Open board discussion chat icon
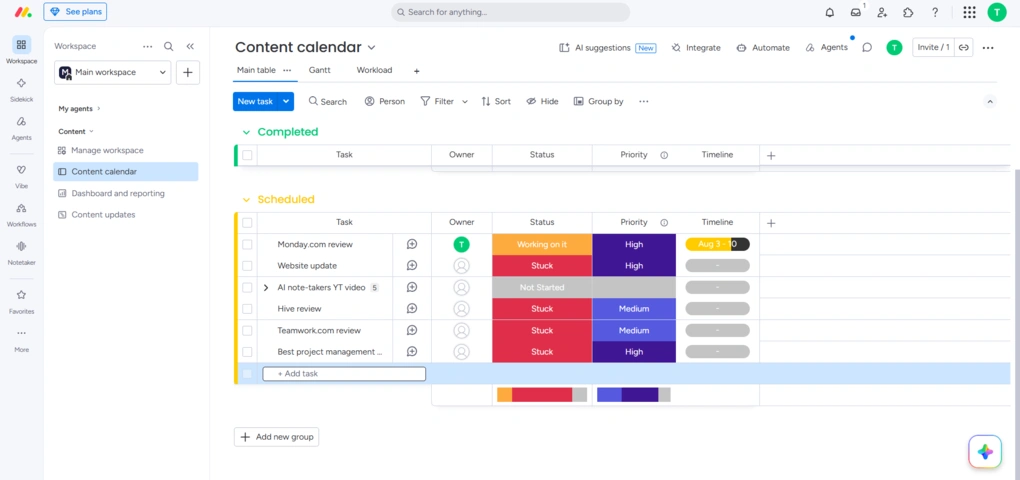 click(866, 47)
